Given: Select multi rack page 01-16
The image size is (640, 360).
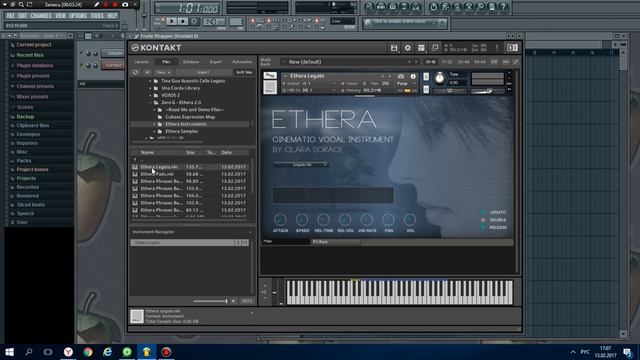Looking at the screenshot, I should click(430, 62).
